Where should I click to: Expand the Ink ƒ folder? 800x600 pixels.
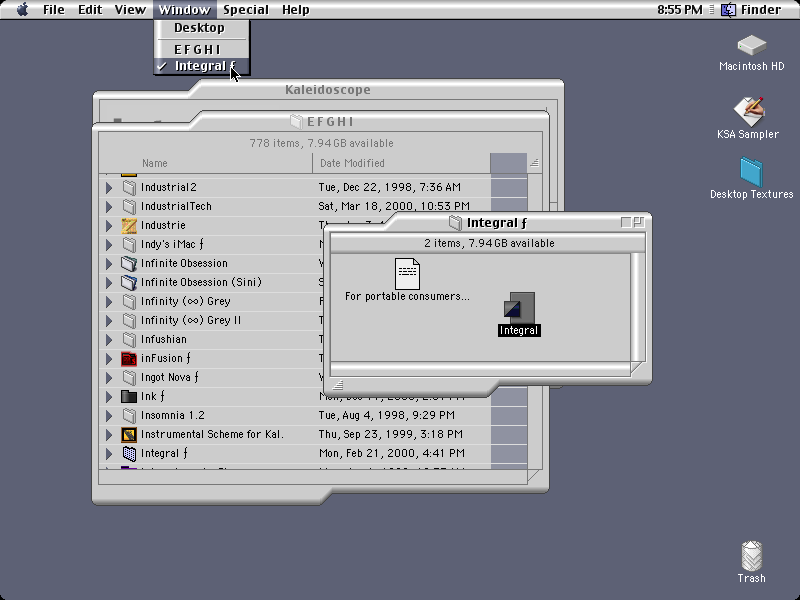[109, 396]
